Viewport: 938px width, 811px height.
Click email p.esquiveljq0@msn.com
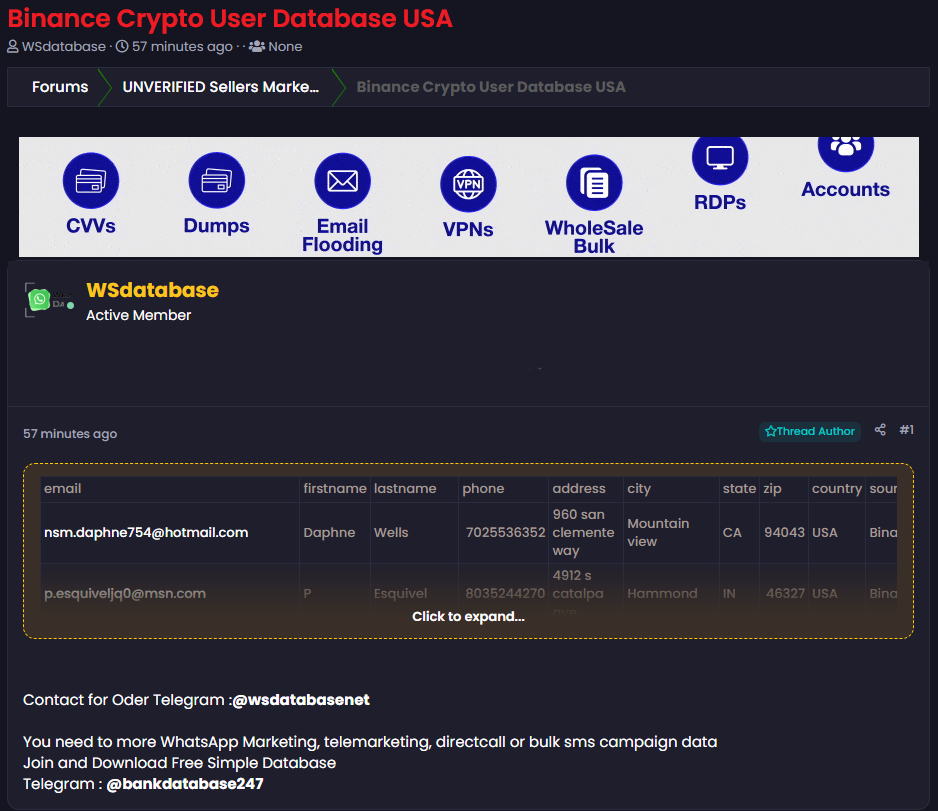(x=125, y=593)
